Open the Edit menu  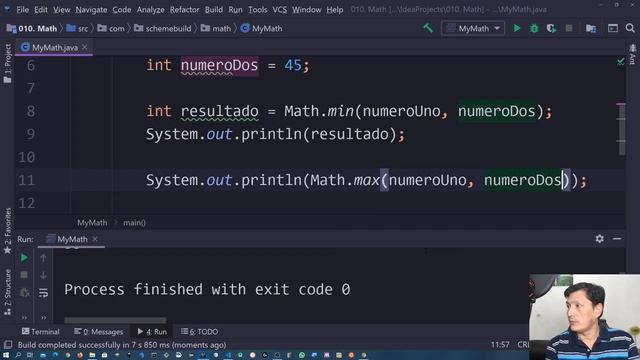coord(41,9)
